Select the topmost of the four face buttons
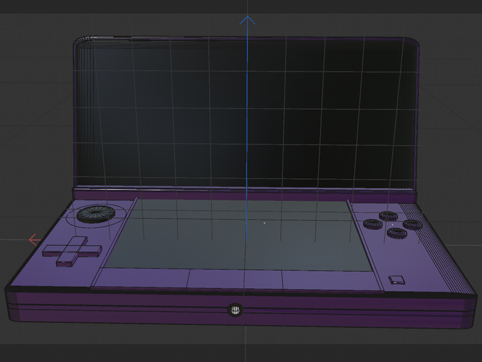This screenshot has height=362, width=482. pos(388,216)
